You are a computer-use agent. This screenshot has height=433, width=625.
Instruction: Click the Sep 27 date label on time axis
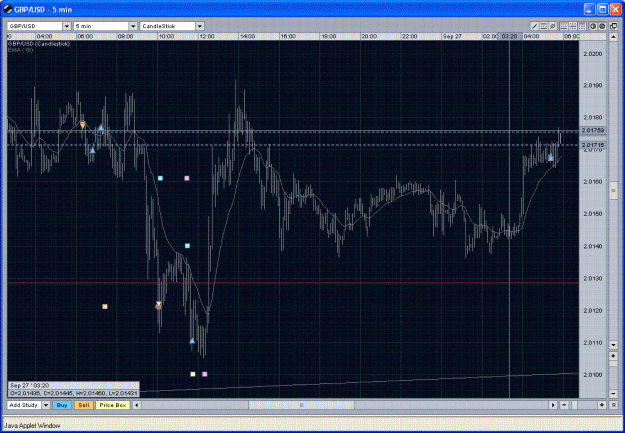[x=452, y=36]
